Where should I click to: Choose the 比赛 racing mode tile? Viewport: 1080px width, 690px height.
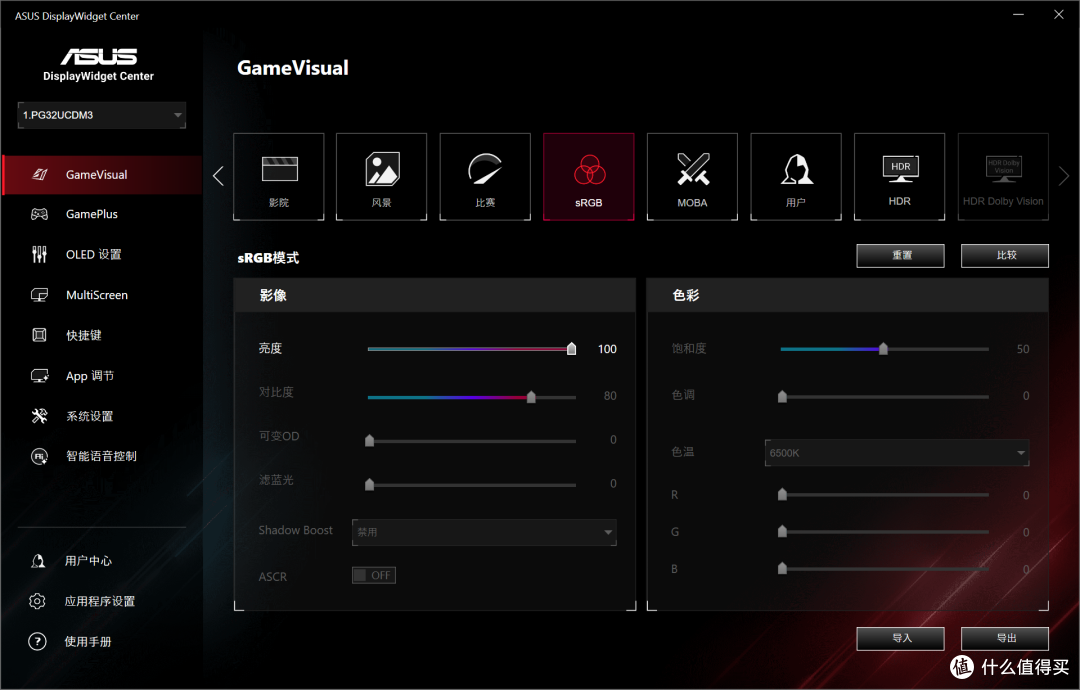[485, 176]
